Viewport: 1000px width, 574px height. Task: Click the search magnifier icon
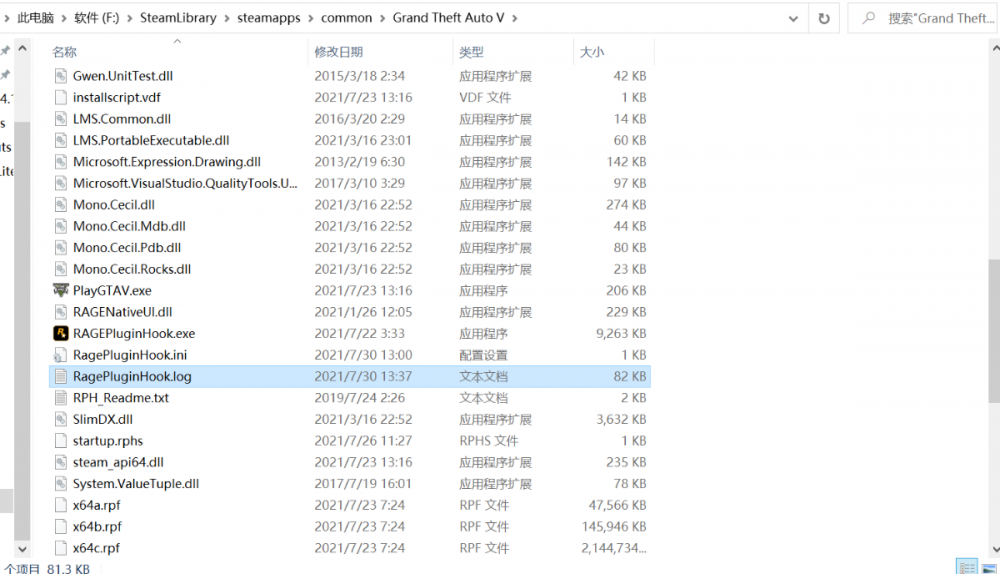click(x=869, y=18)
